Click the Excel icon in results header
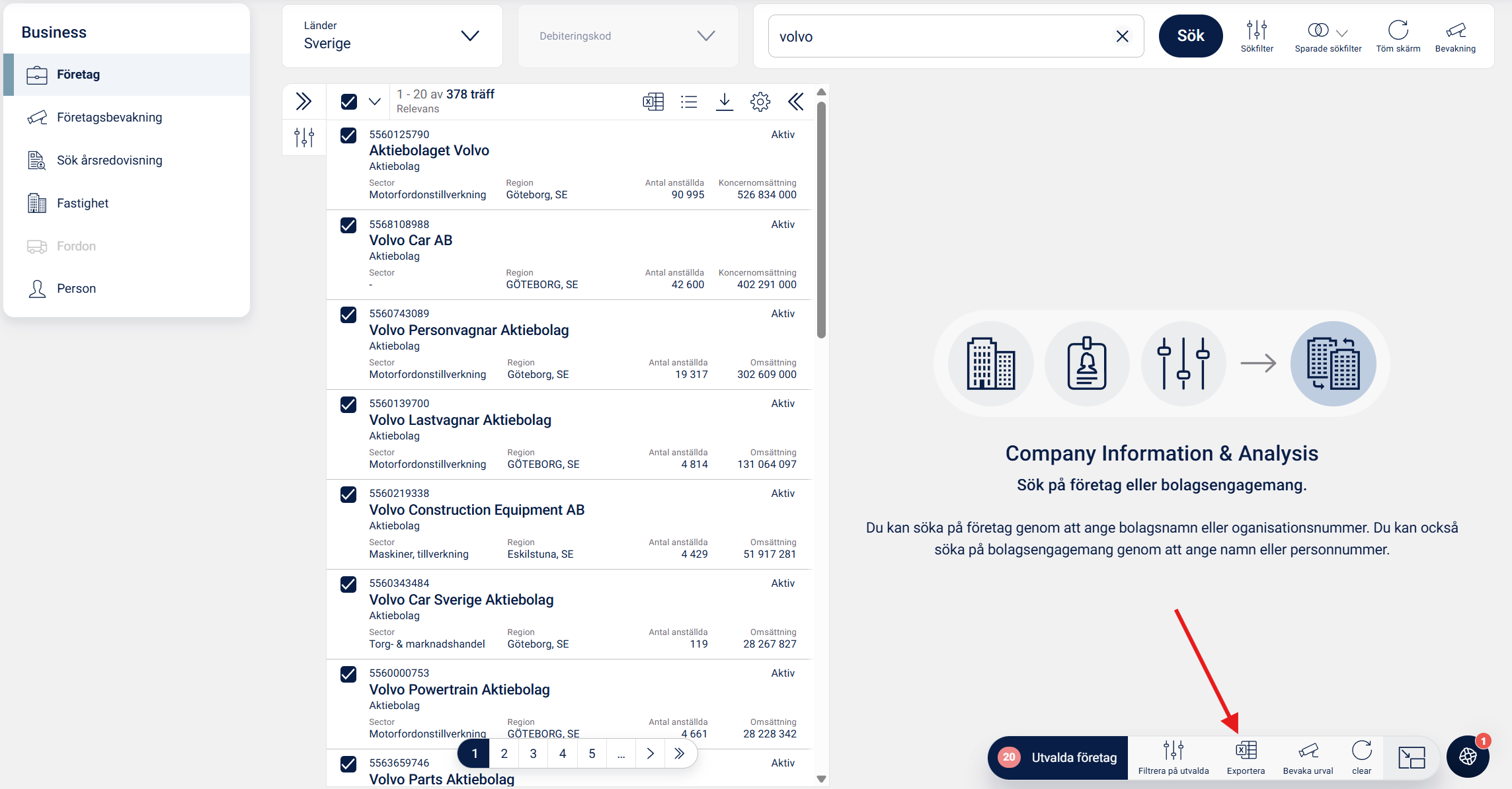The height and width of the screenshot is (789, 1512). 653,101
